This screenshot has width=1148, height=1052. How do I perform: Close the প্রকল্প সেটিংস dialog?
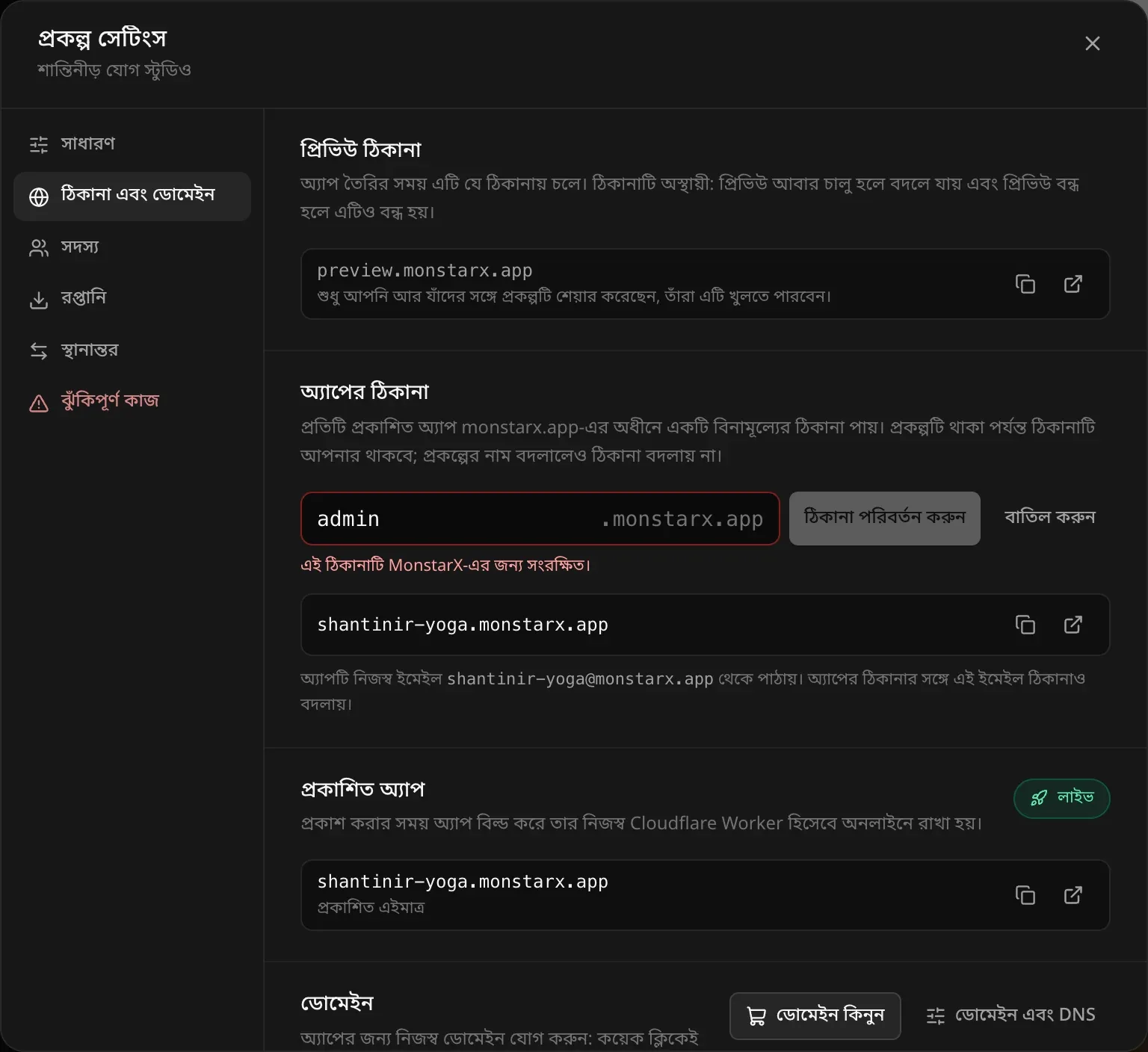coord(1093,43)
